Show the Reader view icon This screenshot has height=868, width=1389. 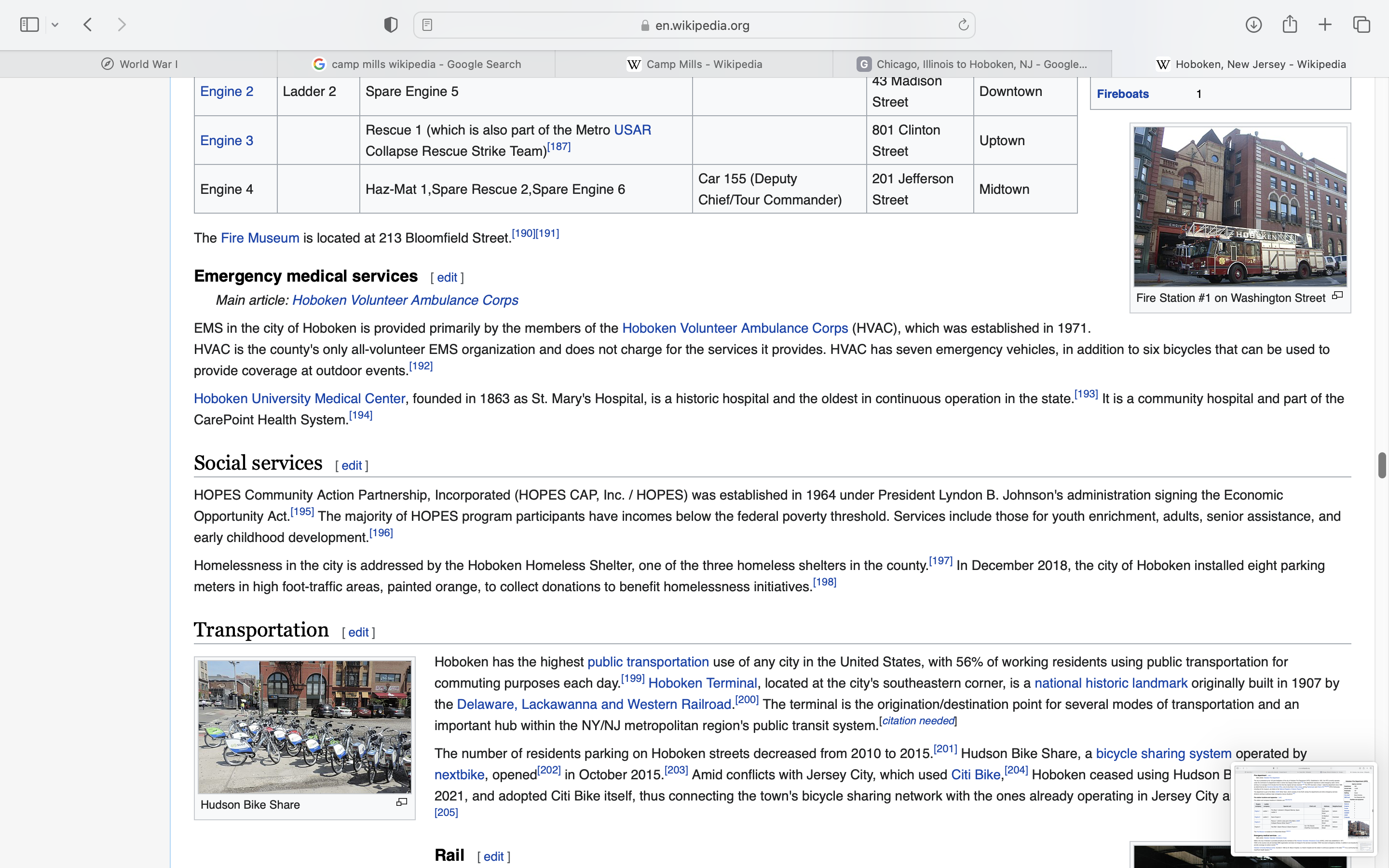click(427, 25)
